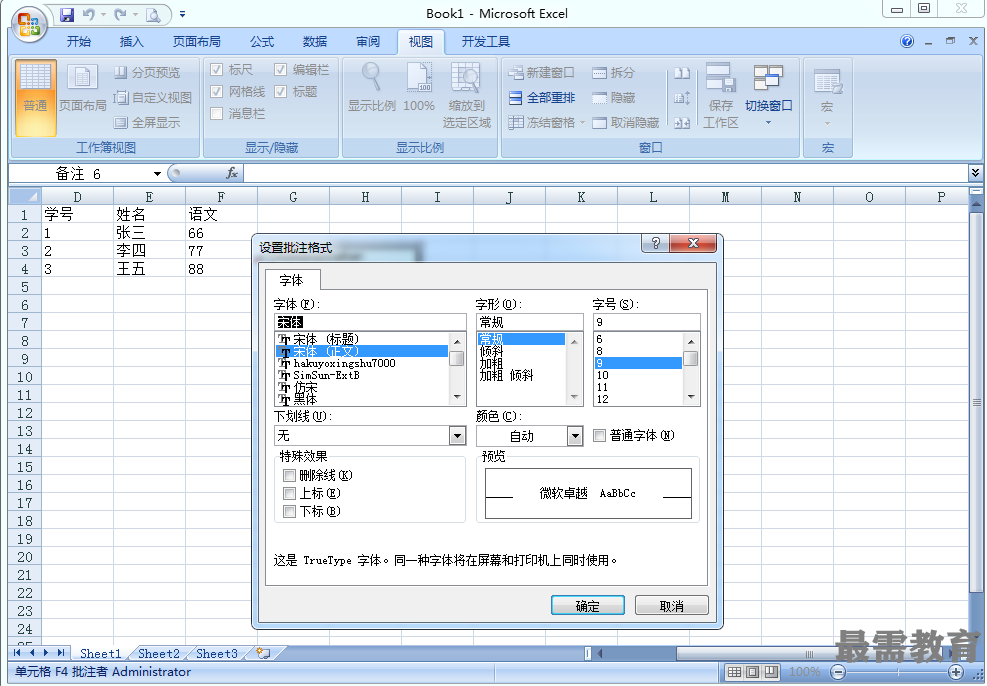Select hakuyoxingshu7000 font in list
Screen dimensions: 987x686
pos(344,363)
